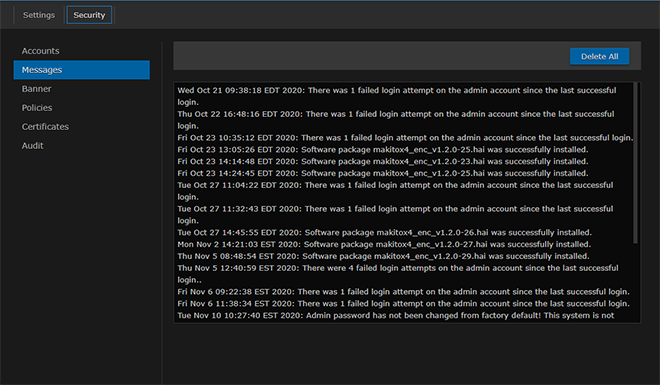The width and height of the screenshot is (660, 385).
Task: Click the Admin password factory default message
Action: point(396,316)
